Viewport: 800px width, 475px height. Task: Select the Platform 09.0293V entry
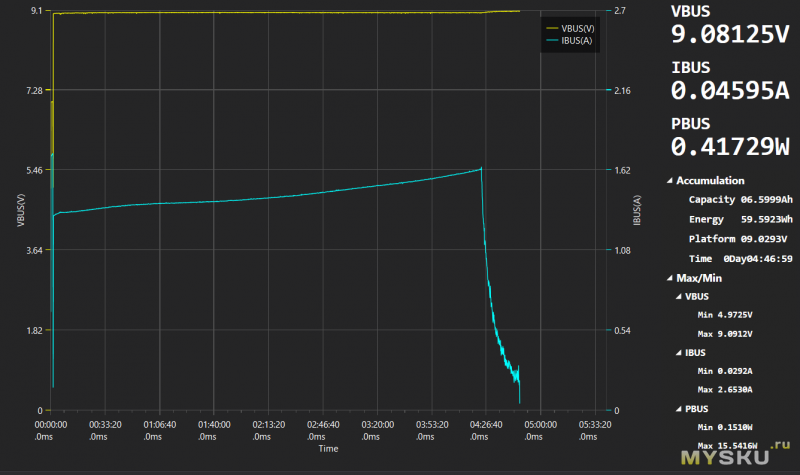point(738,238)
